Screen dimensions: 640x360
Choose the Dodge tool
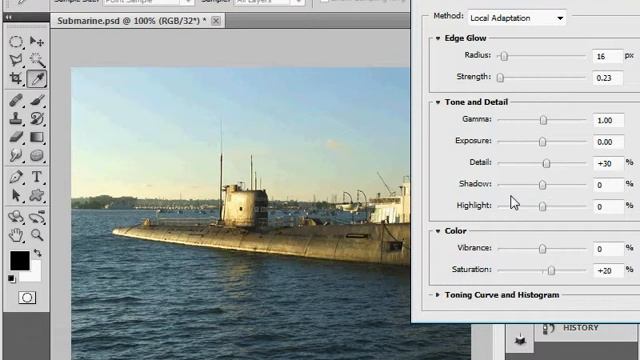pos(16,156)
